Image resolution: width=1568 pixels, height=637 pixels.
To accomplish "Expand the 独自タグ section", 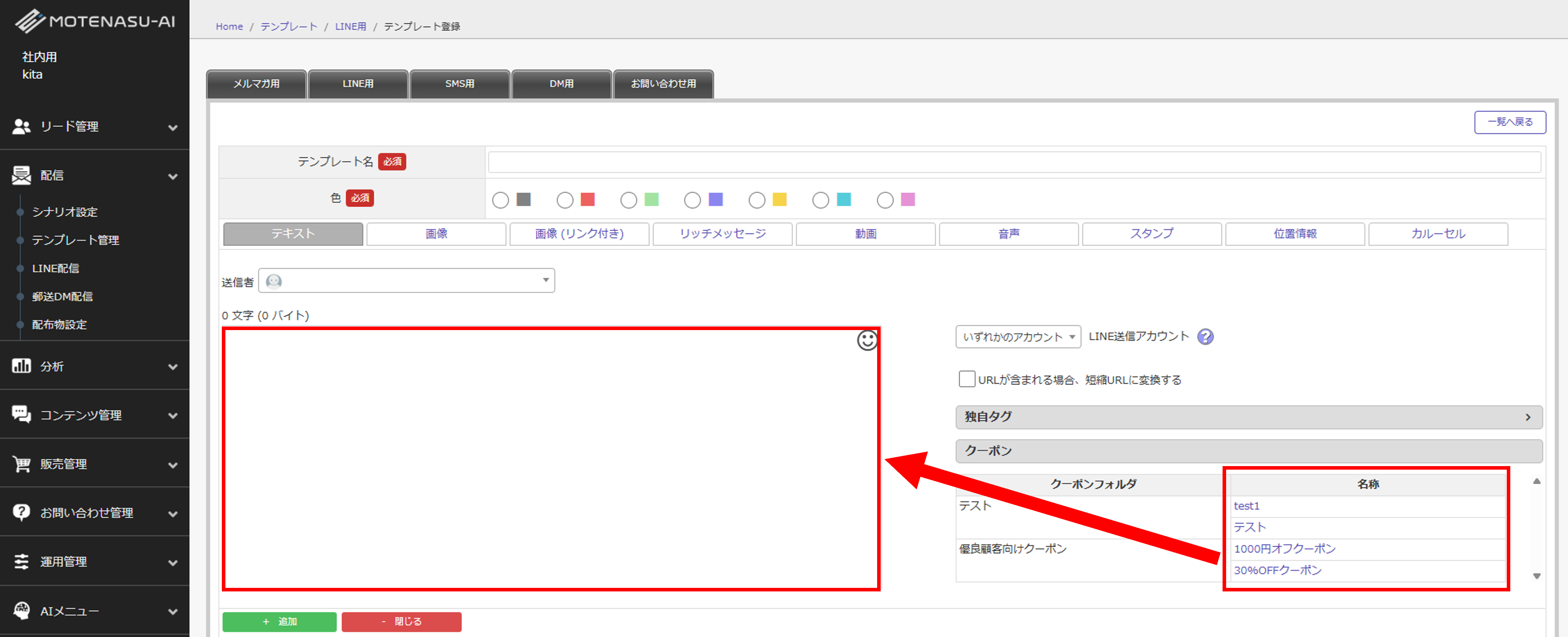I will point(1249,417).
